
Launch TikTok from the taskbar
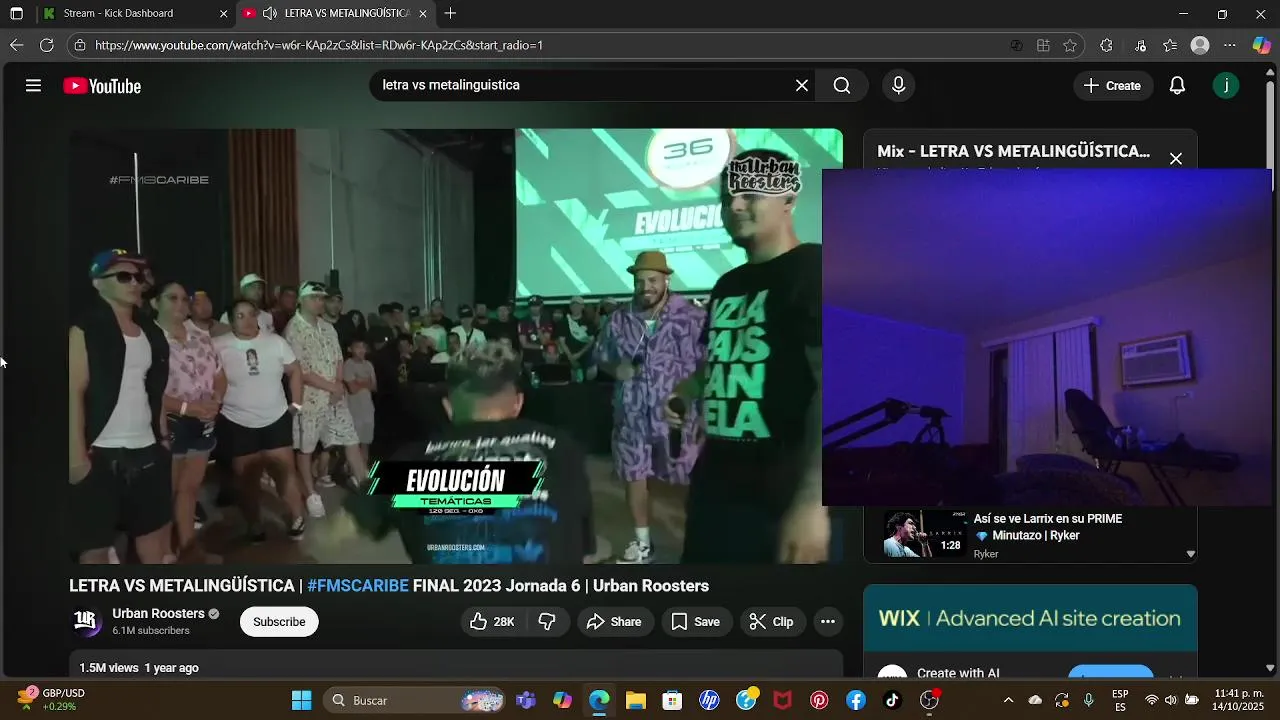pos(893,700)
